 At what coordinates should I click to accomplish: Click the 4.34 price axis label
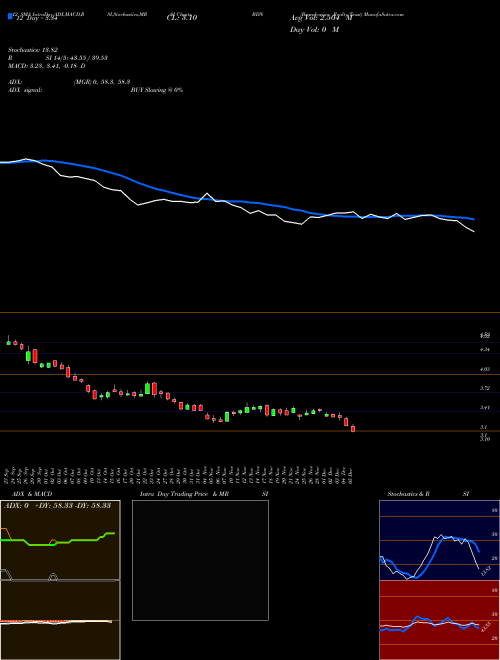(x=485, y=349)
